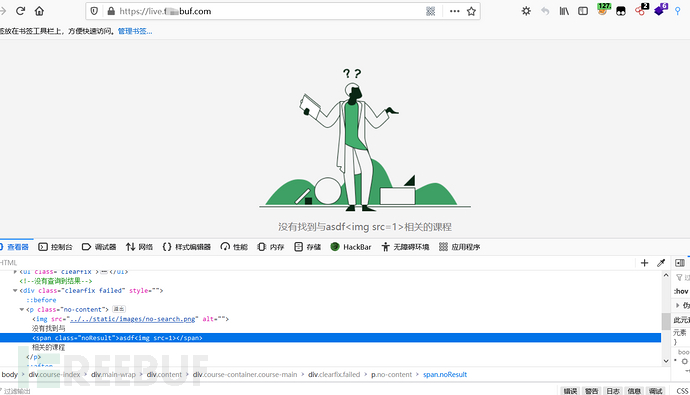Viewport: 690px width, 395px height.
Task: Open the page actions three-dot menu
Action: click(455, 11)
